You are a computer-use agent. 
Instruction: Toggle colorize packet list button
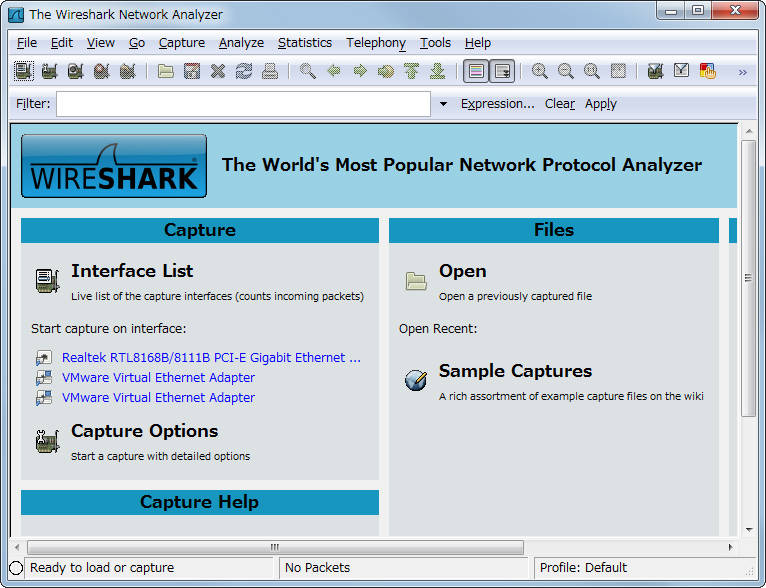476,71
